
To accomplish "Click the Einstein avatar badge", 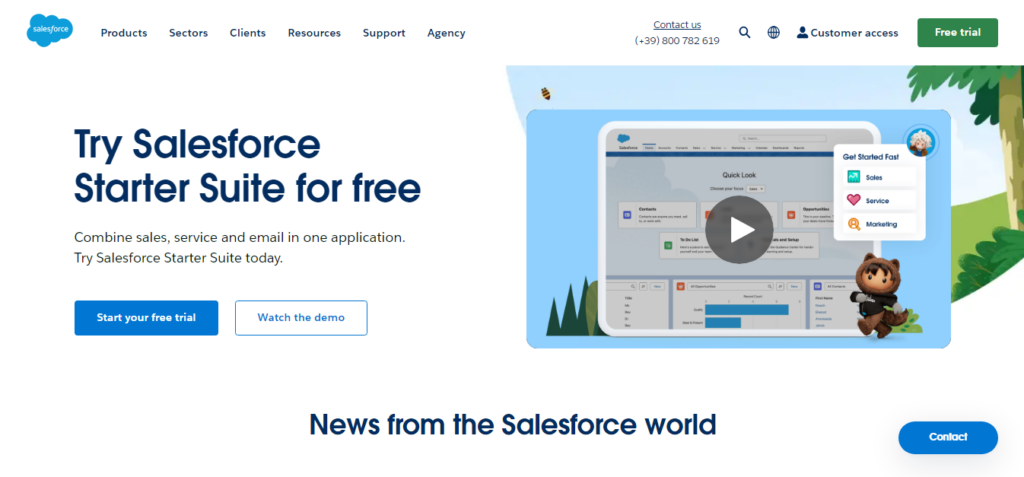I will (x=921, y=142).
